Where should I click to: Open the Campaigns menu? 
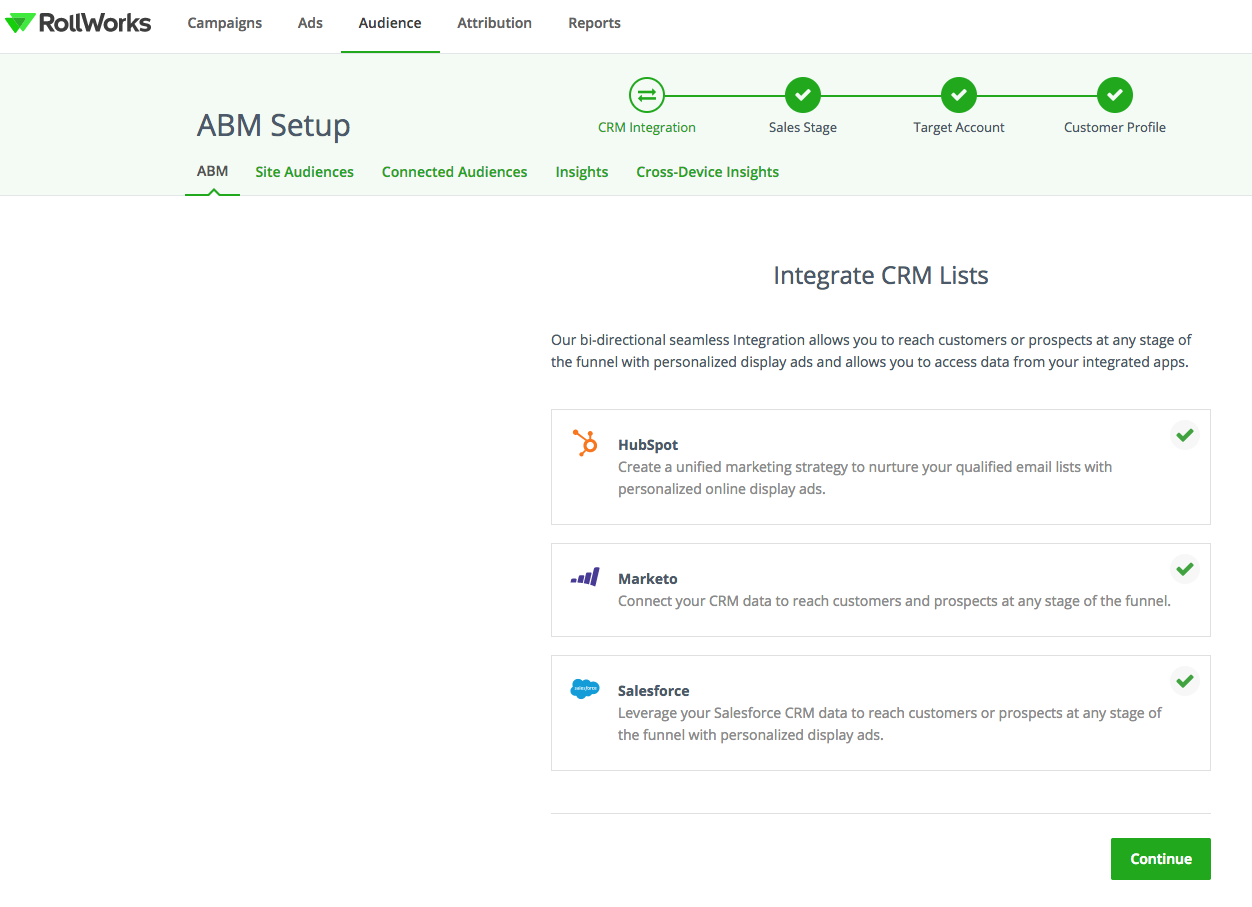[x=224, y=22]
